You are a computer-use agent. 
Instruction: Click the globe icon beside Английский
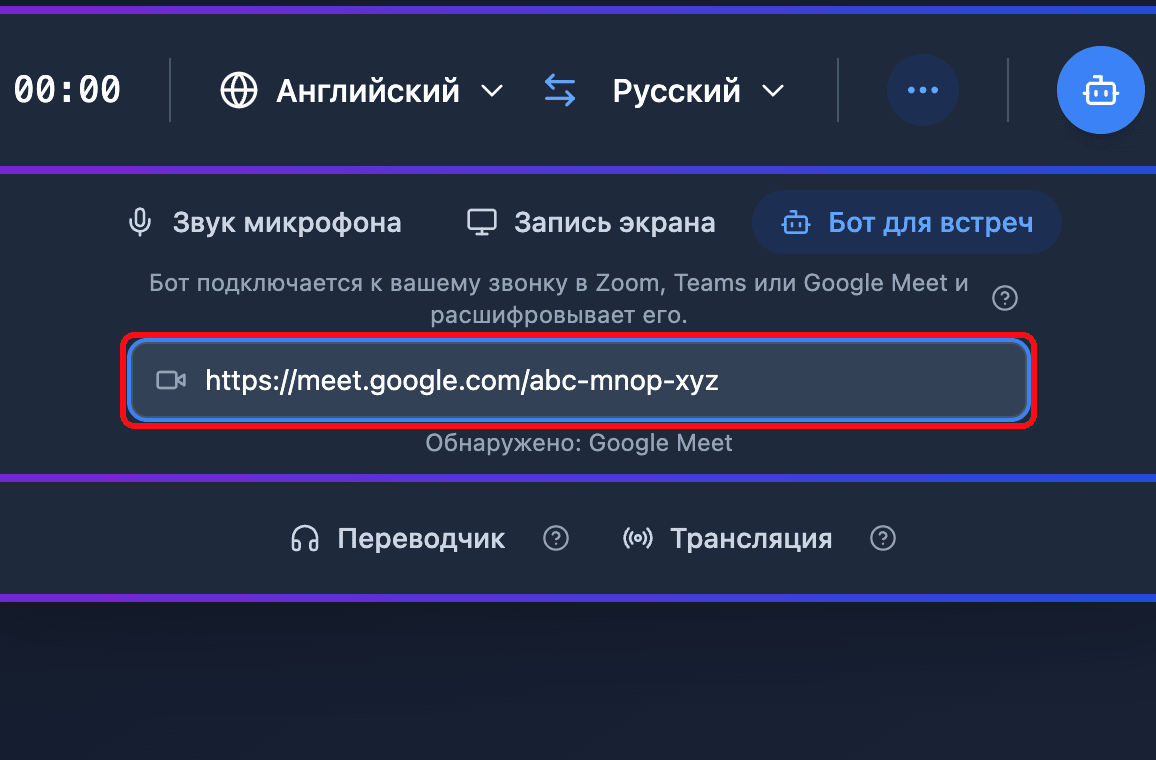tap(239, 91)
